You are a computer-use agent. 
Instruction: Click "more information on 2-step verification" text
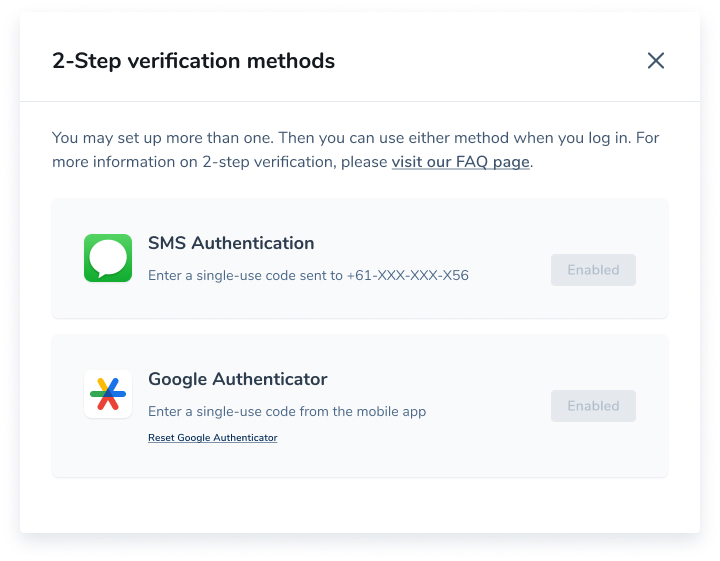194,162
